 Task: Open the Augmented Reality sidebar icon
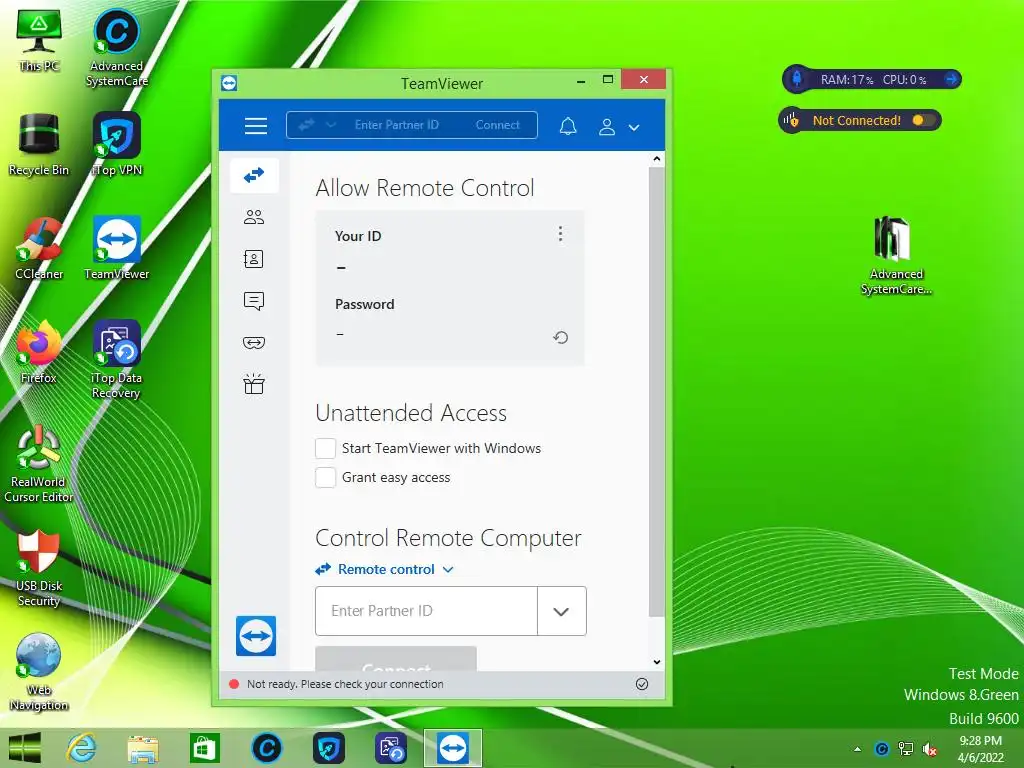coord(254,343)
